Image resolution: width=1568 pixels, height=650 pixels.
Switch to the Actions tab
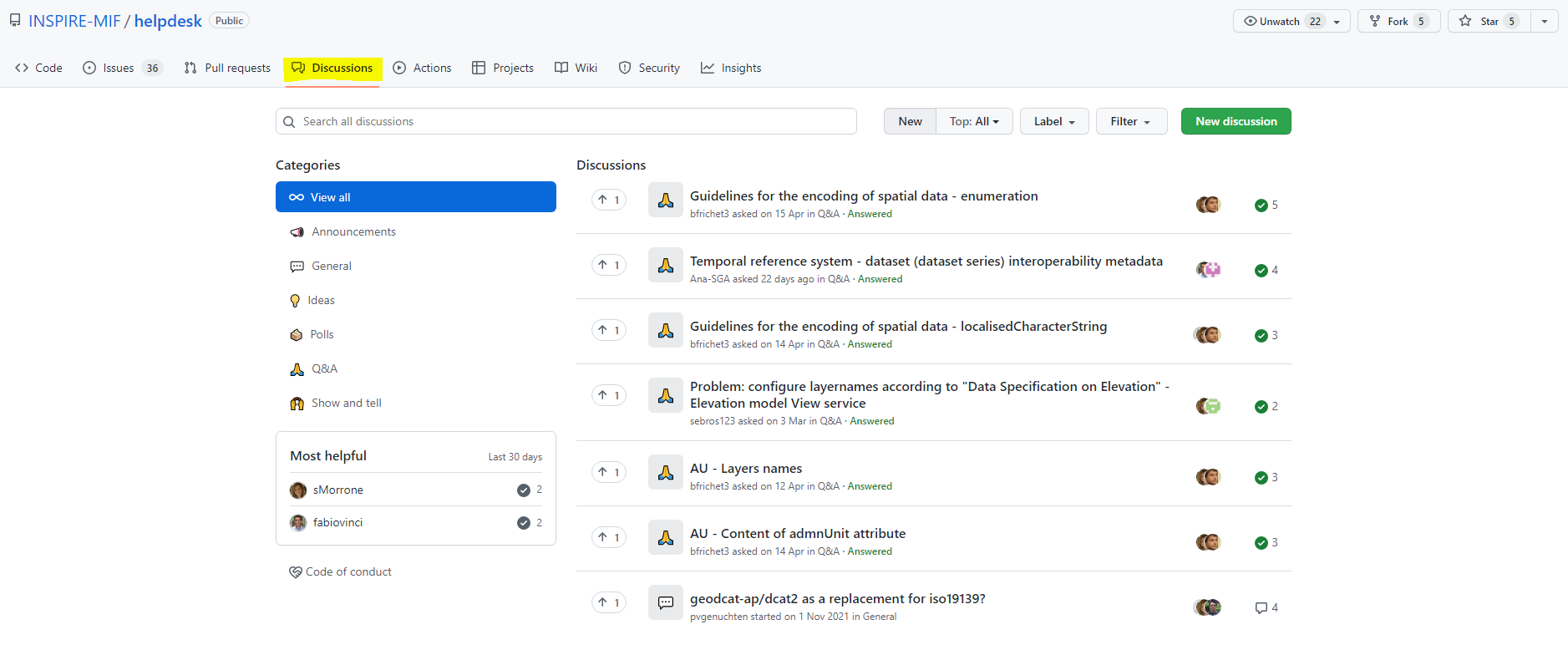pyautogui.click(x=422, y=68)
